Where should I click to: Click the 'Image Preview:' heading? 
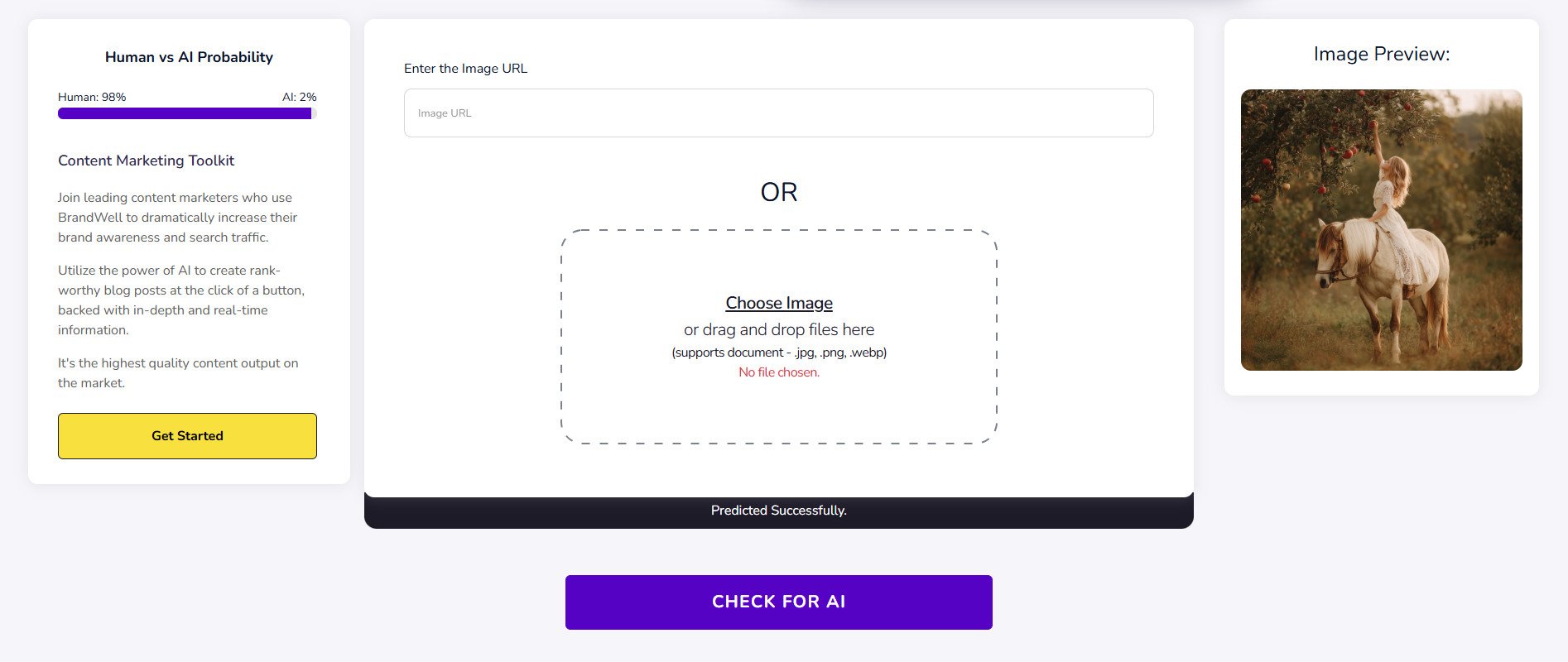coord(1381,55)
